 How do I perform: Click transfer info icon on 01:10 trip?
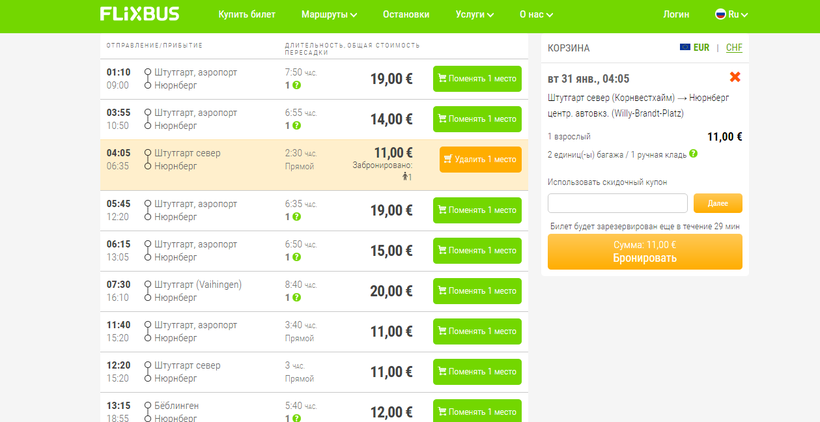pos(296,86)
